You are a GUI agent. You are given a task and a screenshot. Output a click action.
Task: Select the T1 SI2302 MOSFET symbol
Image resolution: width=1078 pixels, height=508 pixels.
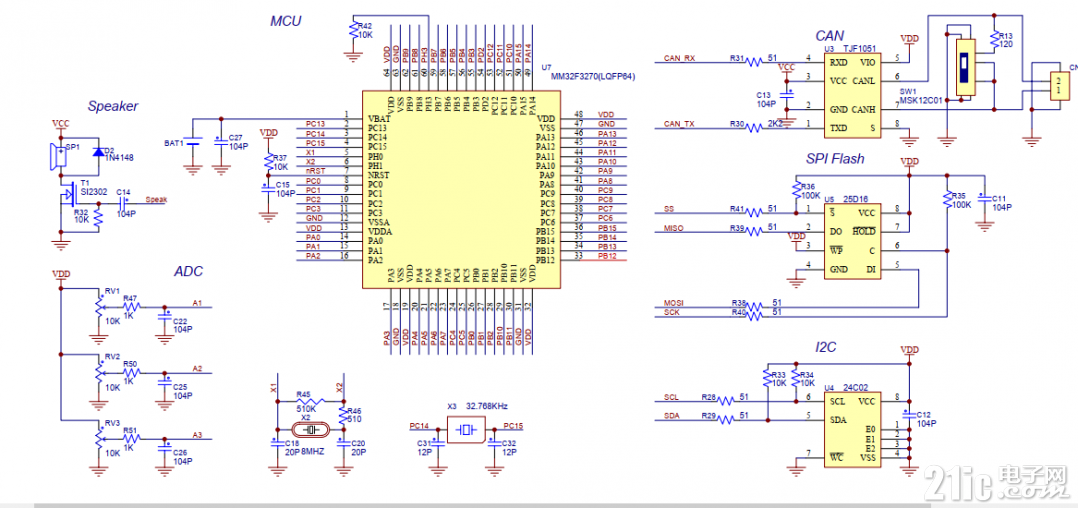tap(69, 194)
